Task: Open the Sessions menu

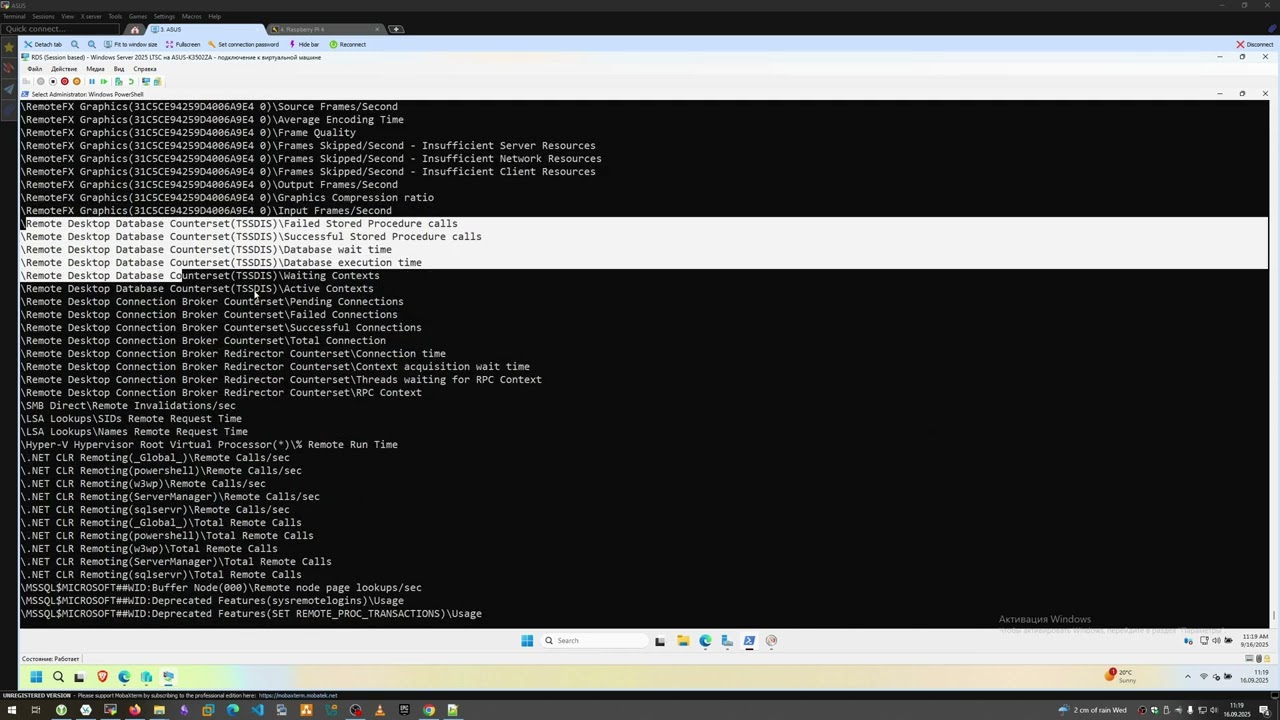Action: (x=43, y=16)
